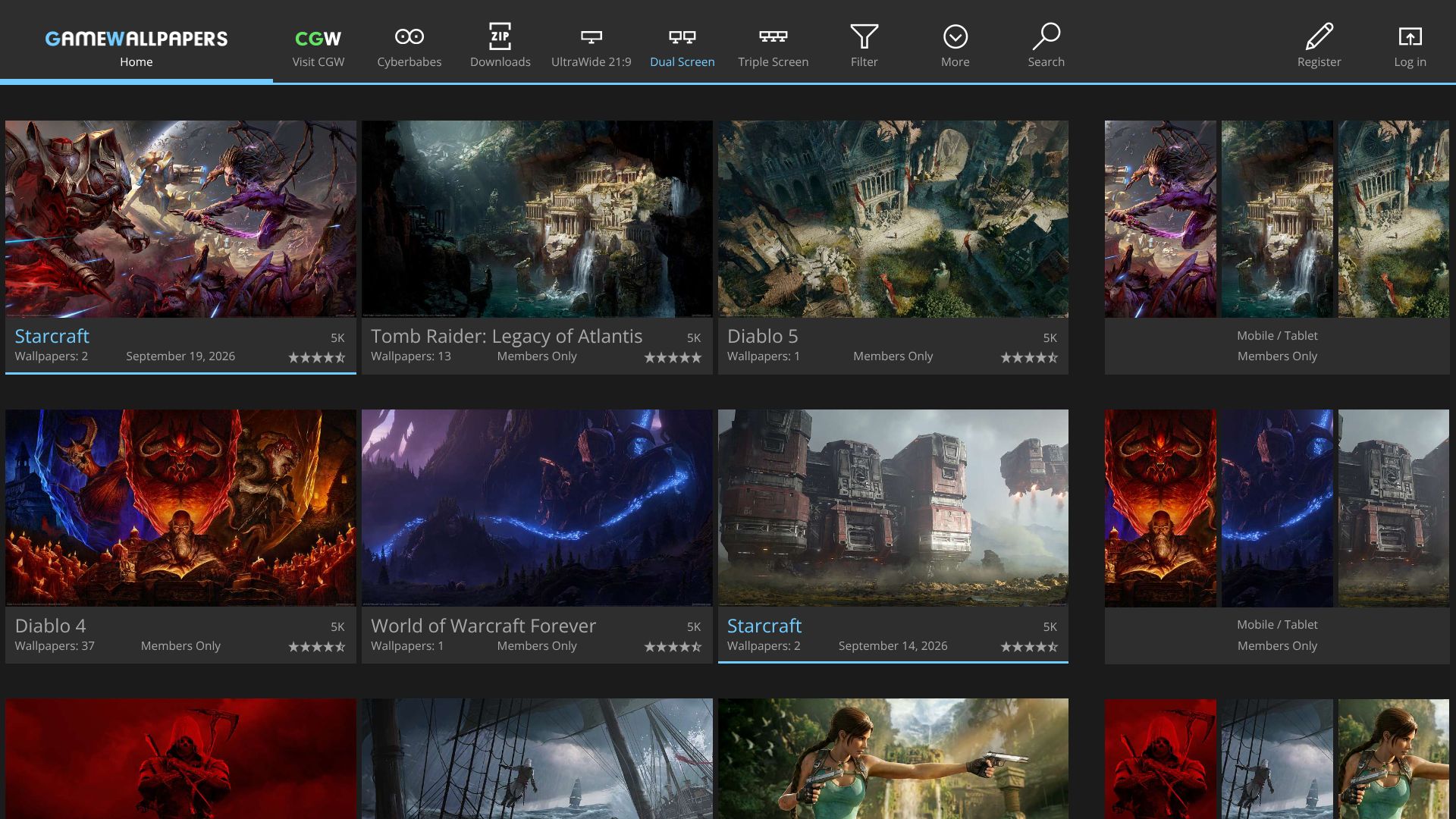1456x819 pixels.
Task: Open third row mobile preview thumbnails
Action: click(x=1277, y=758)
